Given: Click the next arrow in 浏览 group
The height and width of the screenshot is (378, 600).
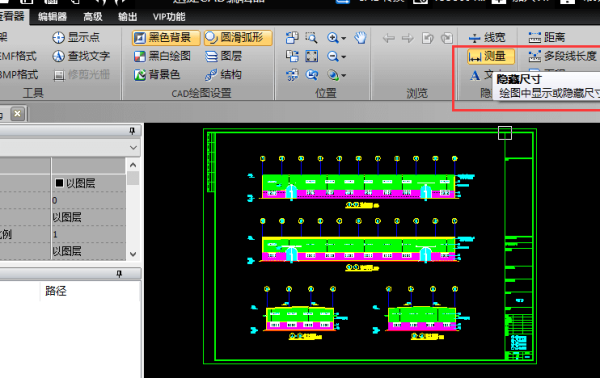Looking at the screenshot, I should pyautogui.click(x=408, y=38).
